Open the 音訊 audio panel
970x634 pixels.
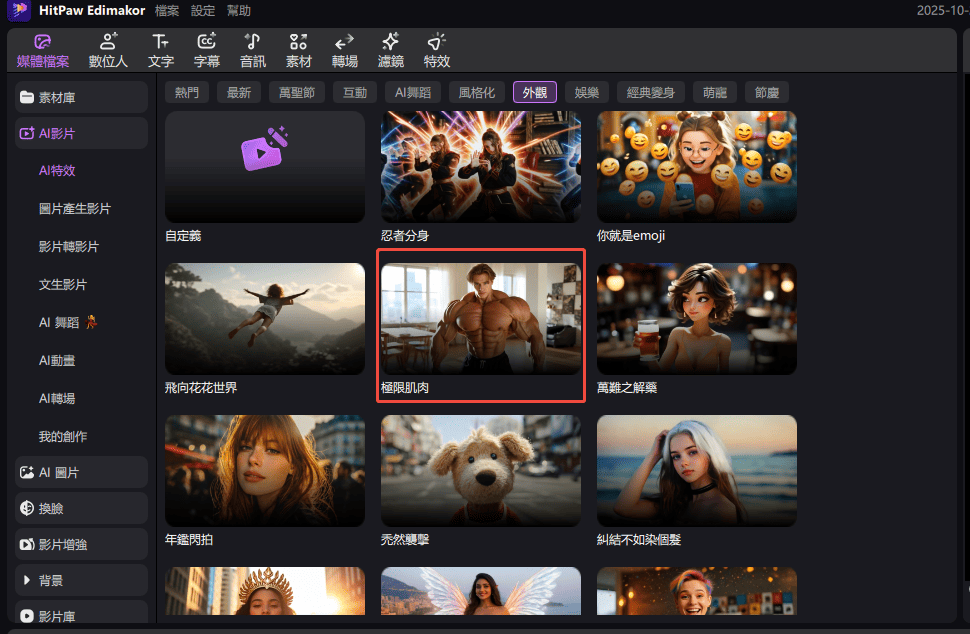(x=253, y=49)
